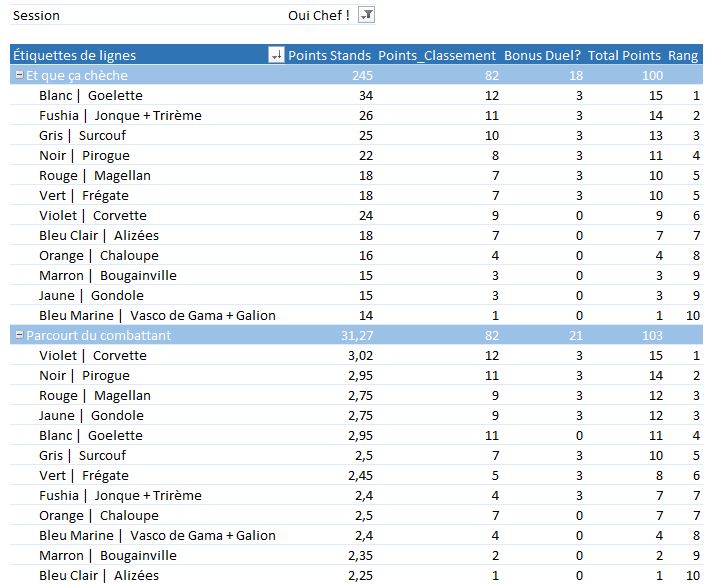Collapse the Parcourt du combattant group
The height and width of the screenshot is (584, 715).
click(x=18, y=336)
